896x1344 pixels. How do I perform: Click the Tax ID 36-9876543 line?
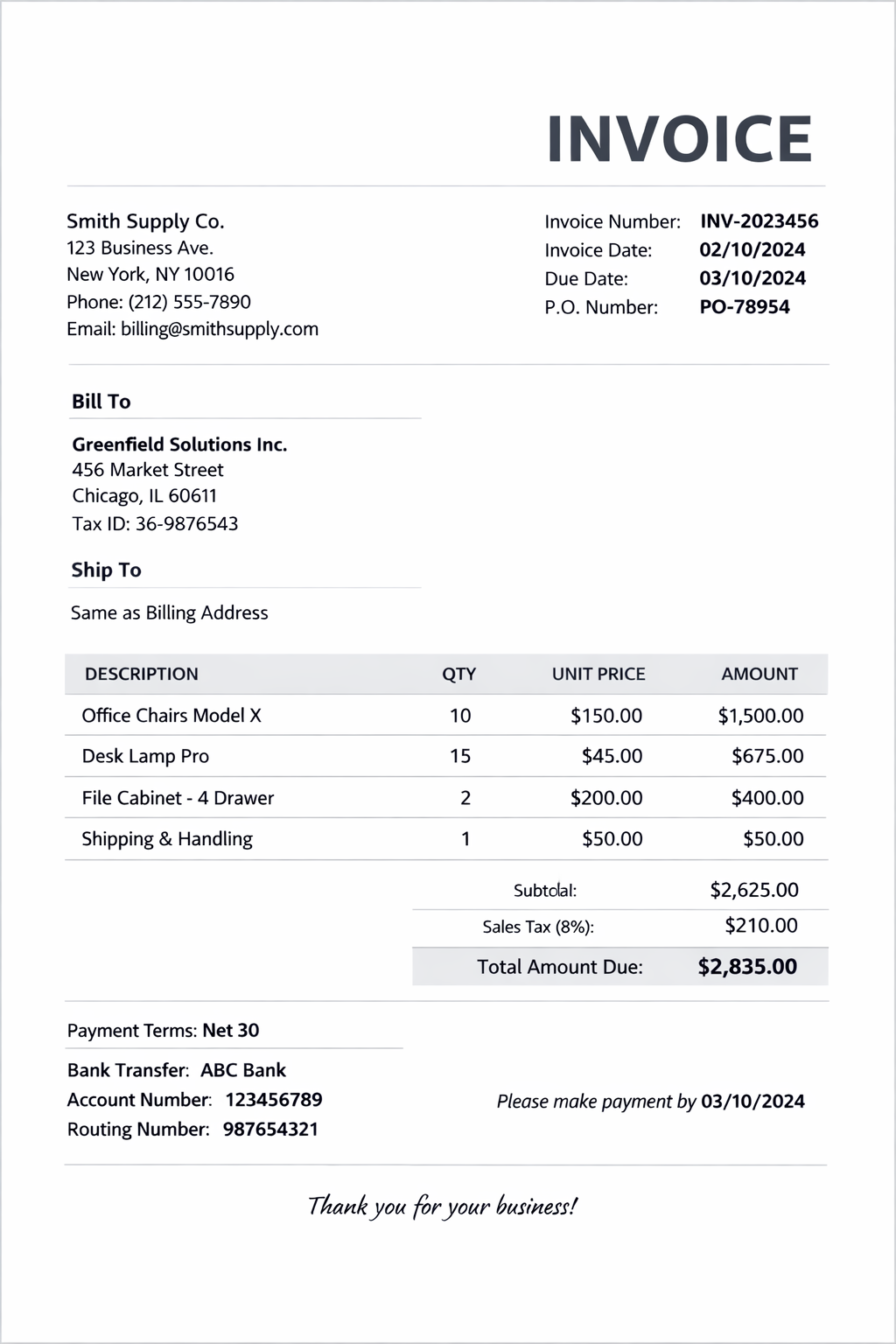click(155, 524)
